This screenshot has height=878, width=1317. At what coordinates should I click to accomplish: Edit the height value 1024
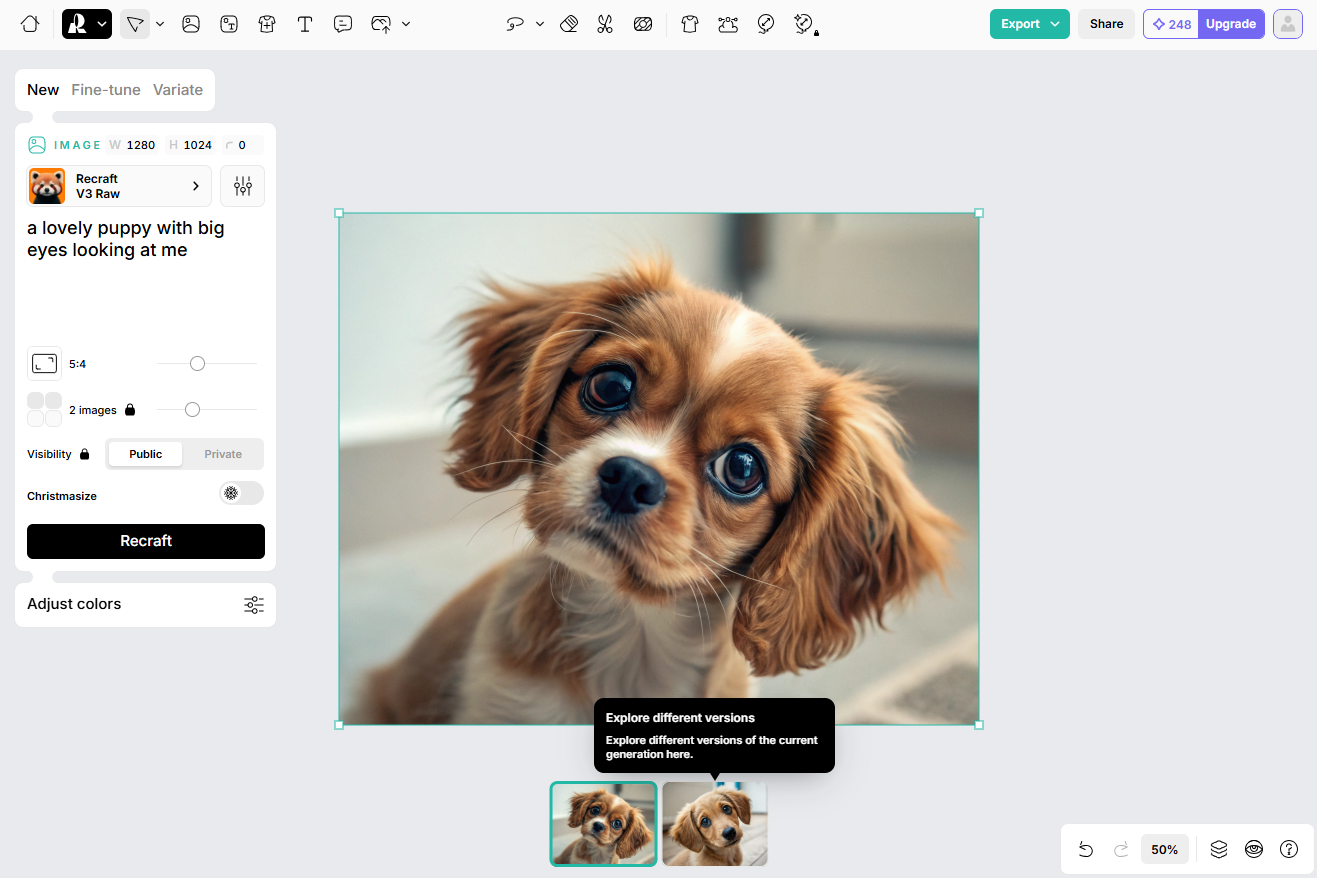coord(198,145)
